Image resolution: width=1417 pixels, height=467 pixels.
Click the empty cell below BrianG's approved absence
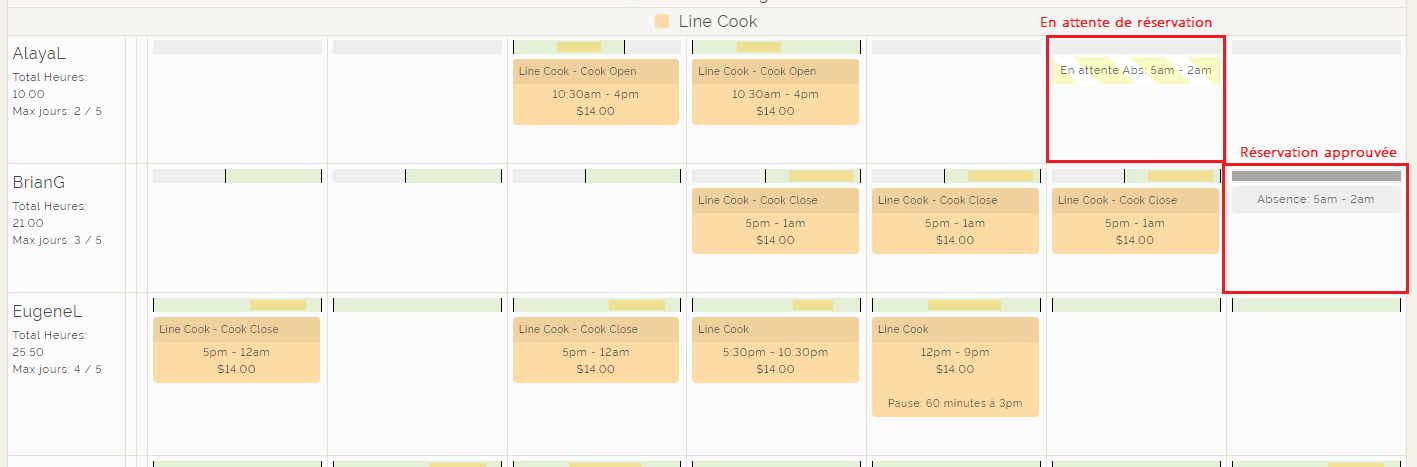(1315, 250)
